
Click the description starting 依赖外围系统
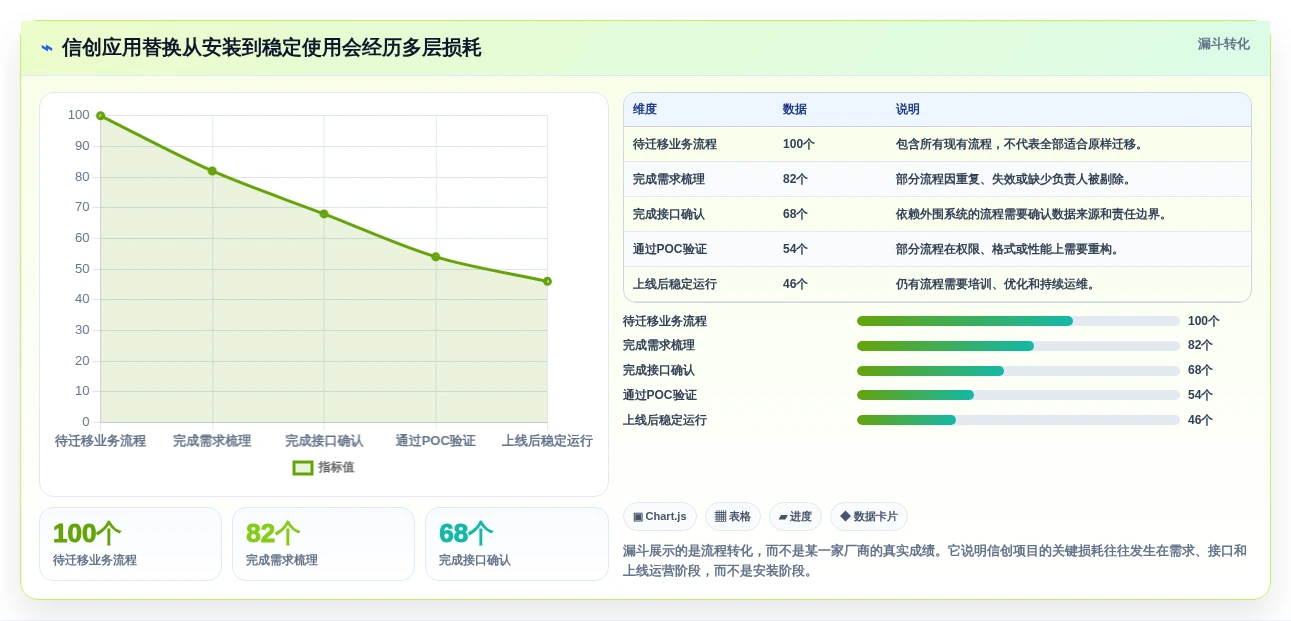1033,214
